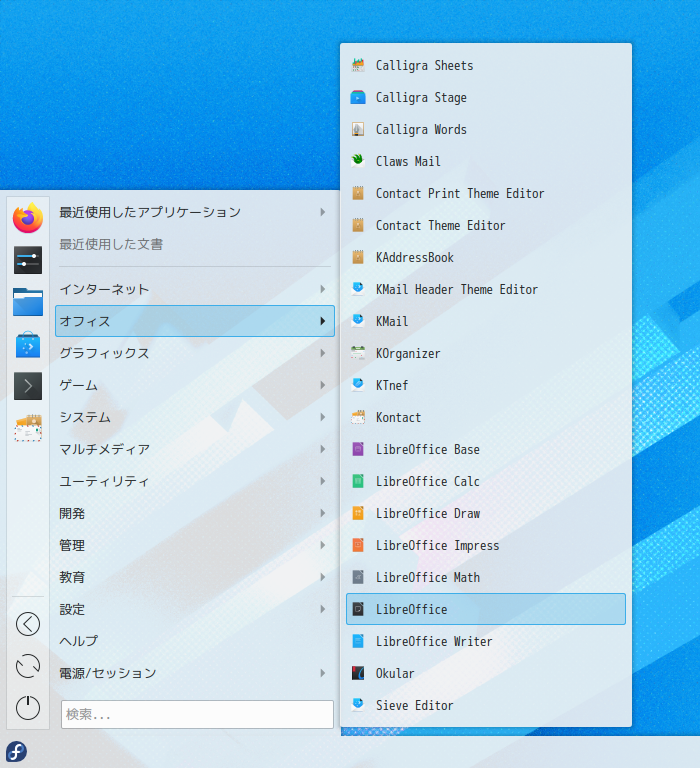This screenshot has height=768, width=700.
Task: Click the KMail envelope icon
Action: tap(358, 321)
